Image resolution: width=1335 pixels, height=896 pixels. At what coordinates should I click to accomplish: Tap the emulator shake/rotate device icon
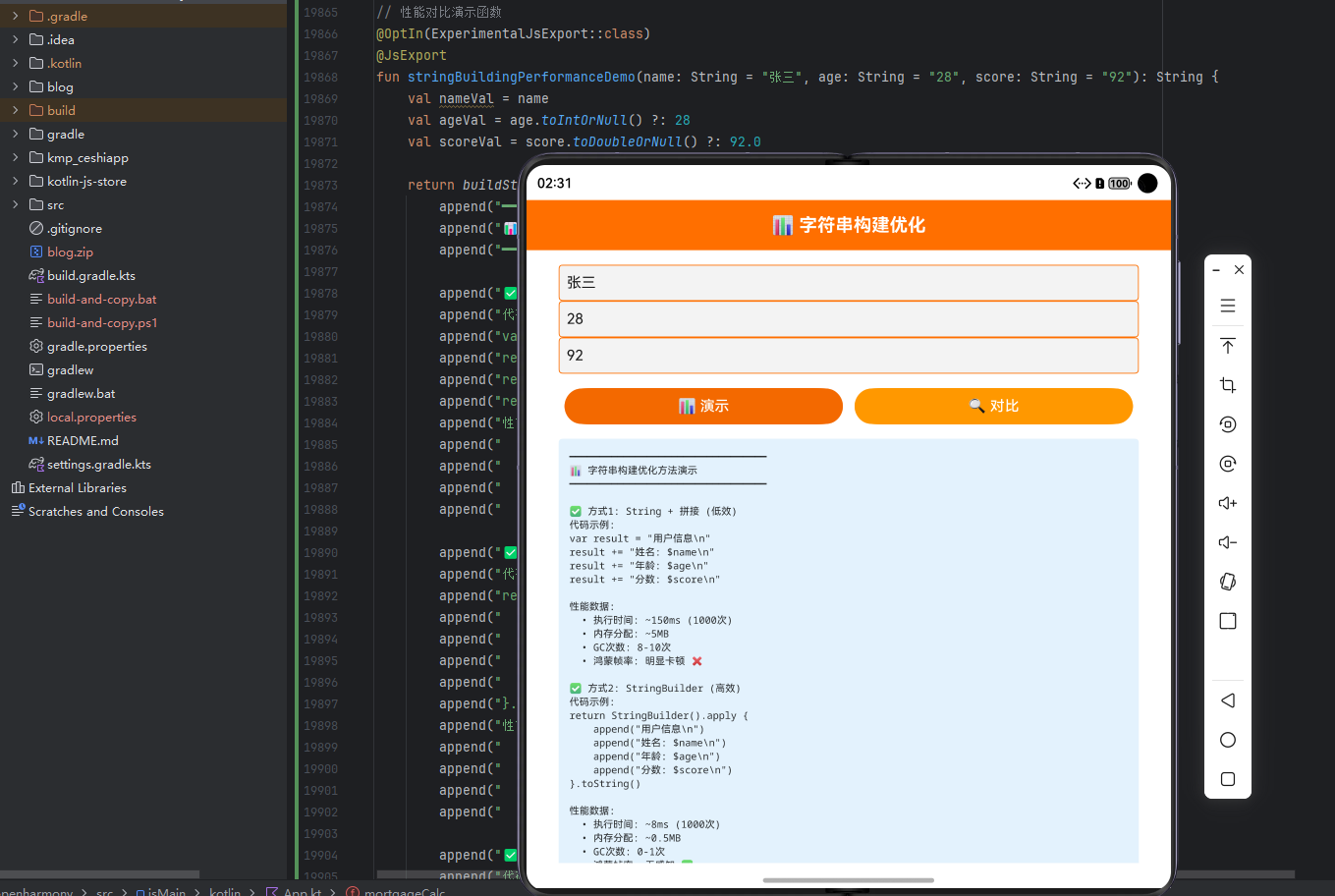1228,582
